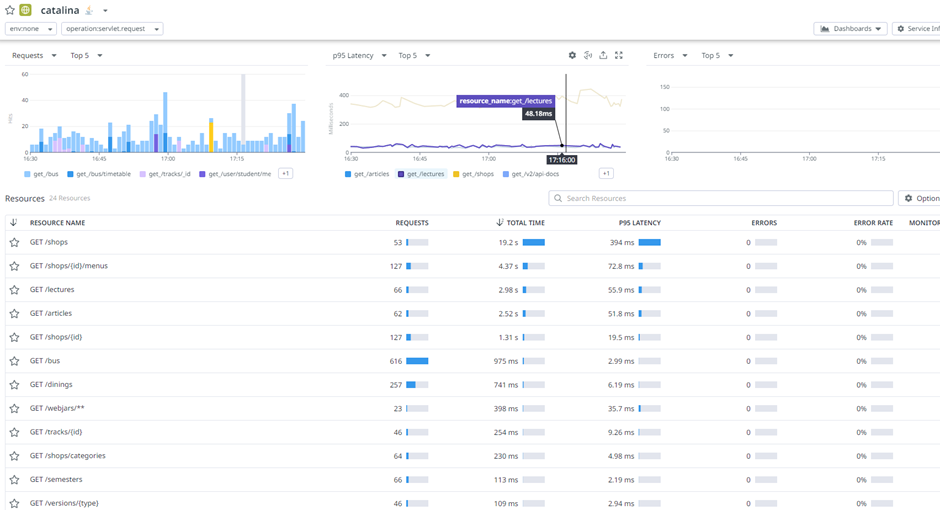The height and width of the screenshot is (510, 940).
Task: Open the Dashboards button menu
Action: 850,29
